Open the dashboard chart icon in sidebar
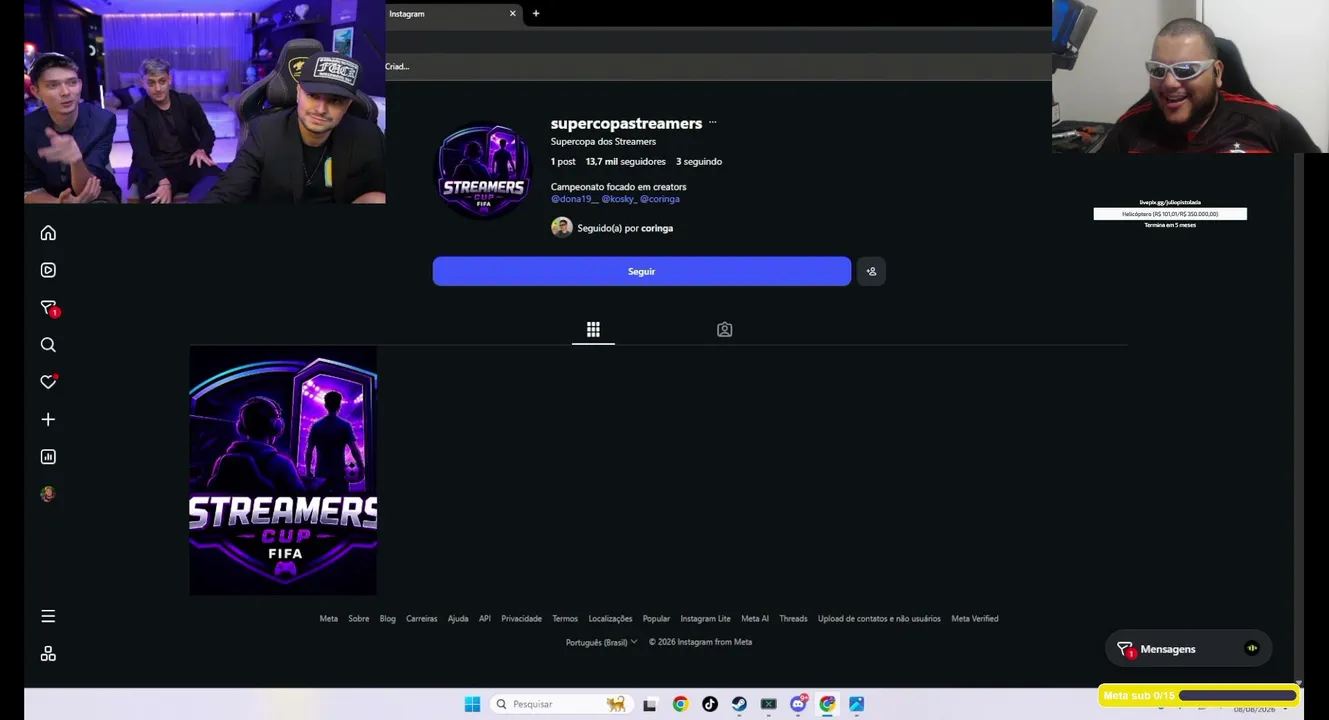The image size is (1329, 720). click(x=48, y=457)
